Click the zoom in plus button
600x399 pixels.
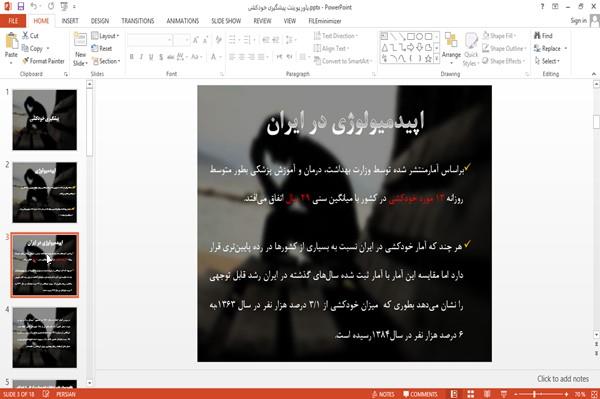tap(566, 394)
